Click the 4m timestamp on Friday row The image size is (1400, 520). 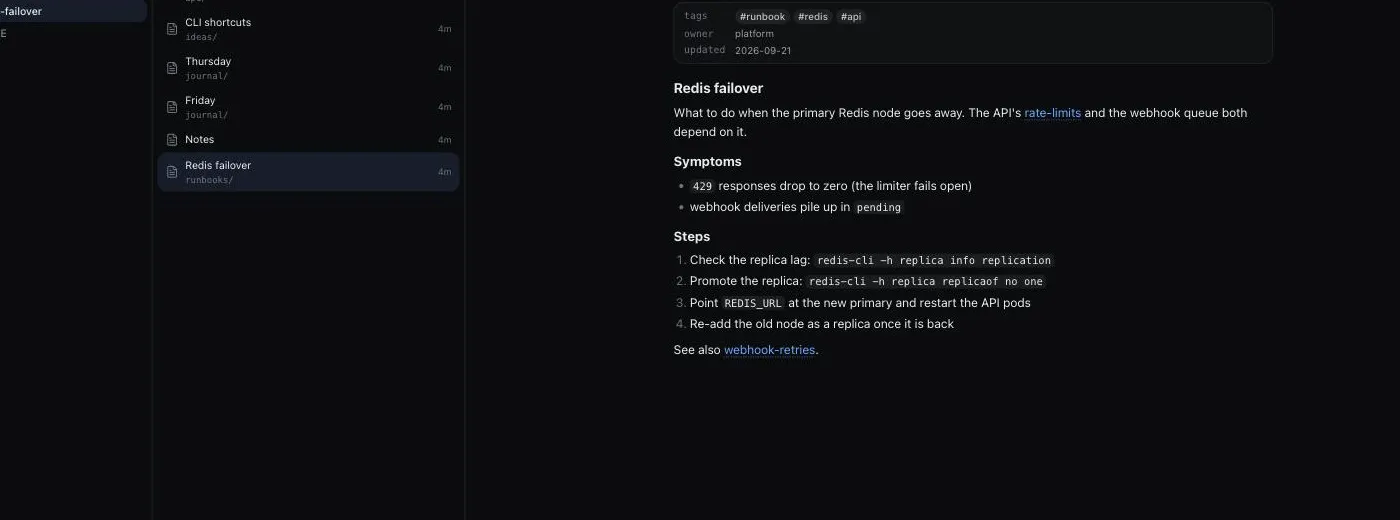[x=444, y=107]
